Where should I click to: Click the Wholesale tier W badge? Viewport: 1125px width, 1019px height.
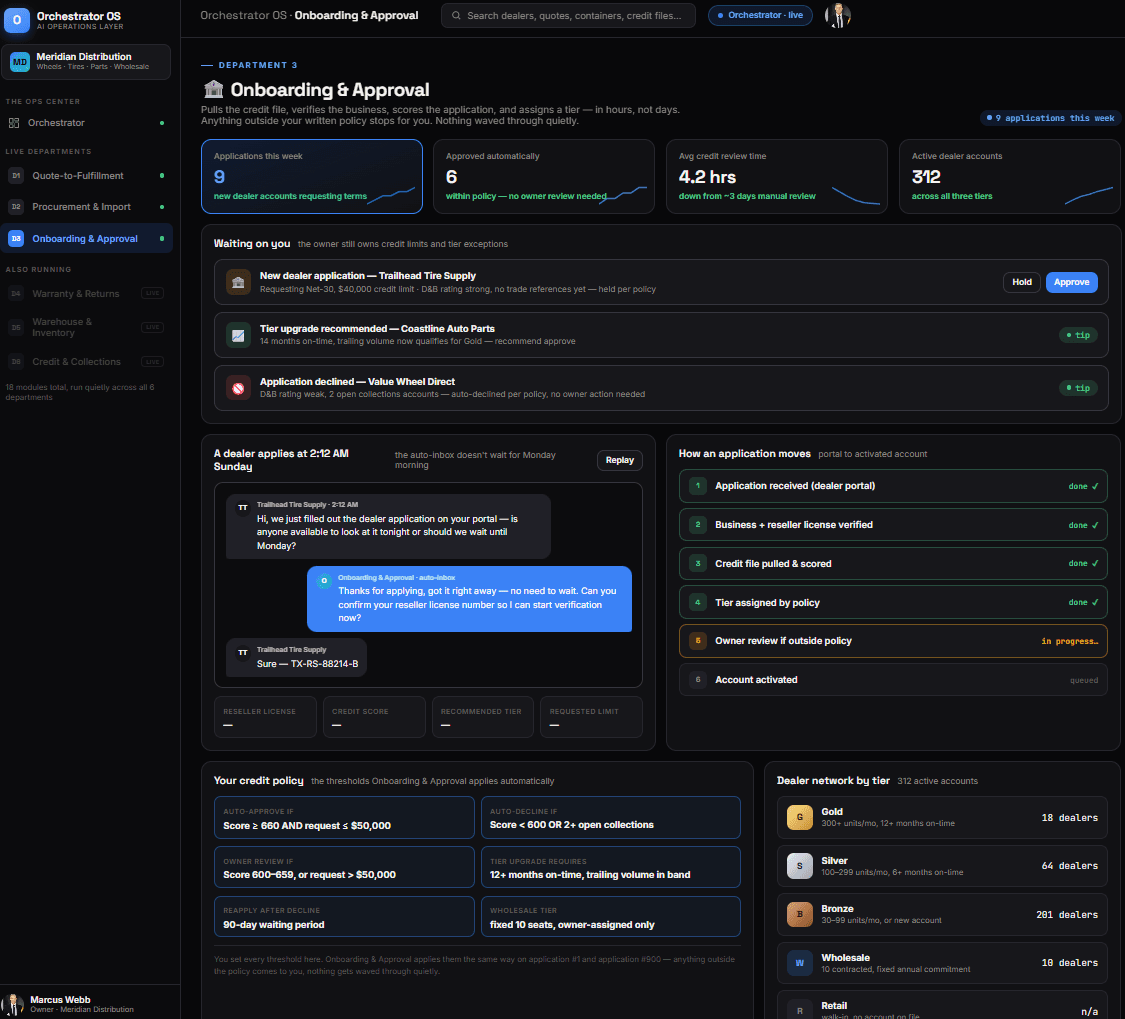click(800, 963)
